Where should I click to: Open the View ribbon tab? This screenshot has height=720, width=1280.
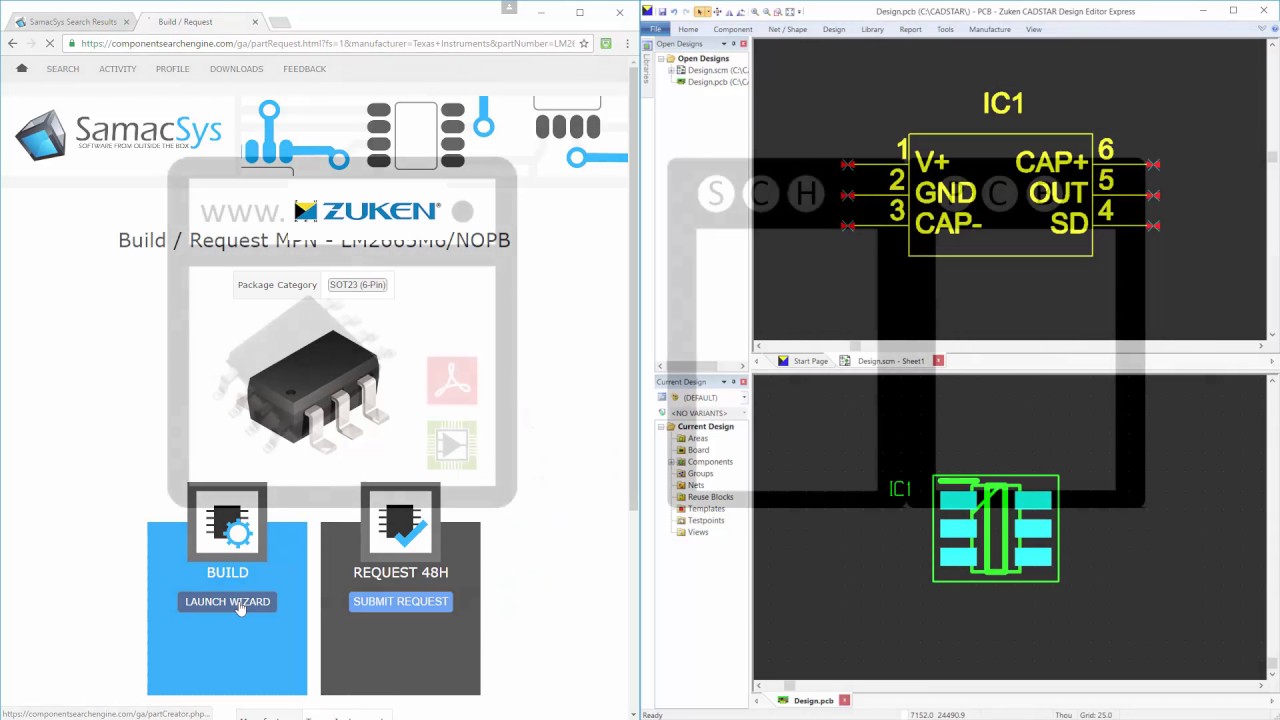click(x=1034, y=29)
